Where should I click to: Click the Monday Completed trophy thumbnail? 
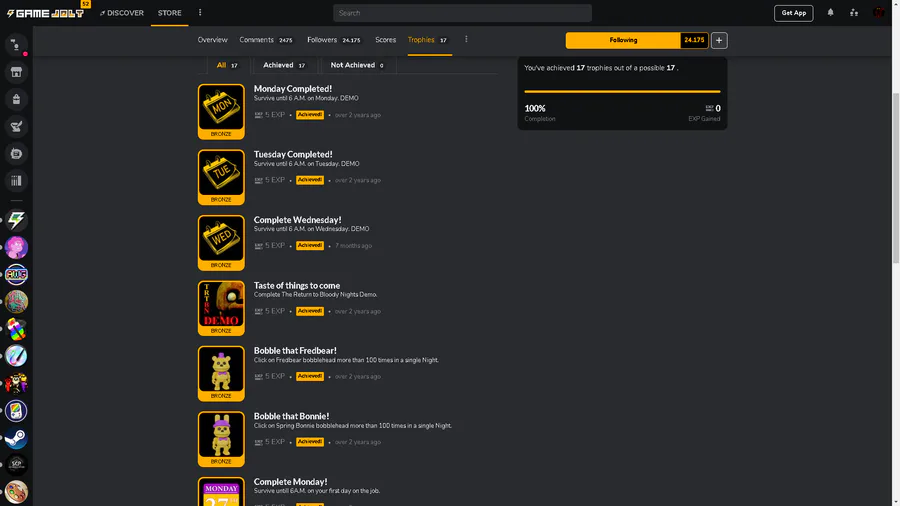[221, 111]
